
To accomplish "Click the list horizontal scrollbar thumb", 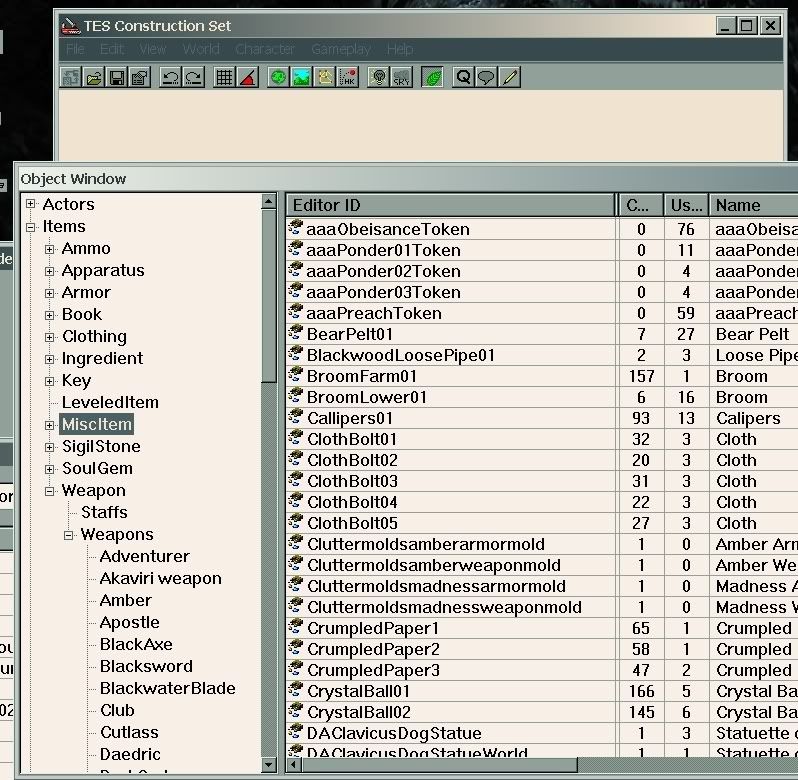I will pos(439,765).
